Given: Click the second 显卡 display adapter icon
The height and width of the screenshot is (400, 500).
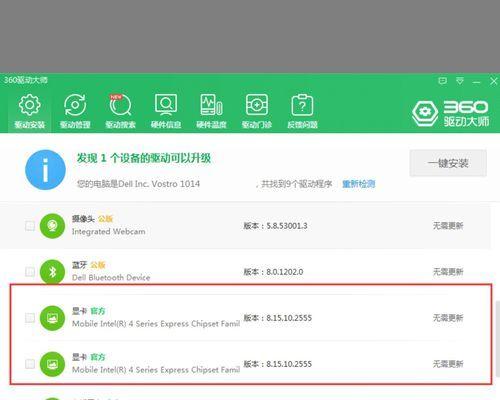Looking at the screenshot, I should [x=52, y=364].
